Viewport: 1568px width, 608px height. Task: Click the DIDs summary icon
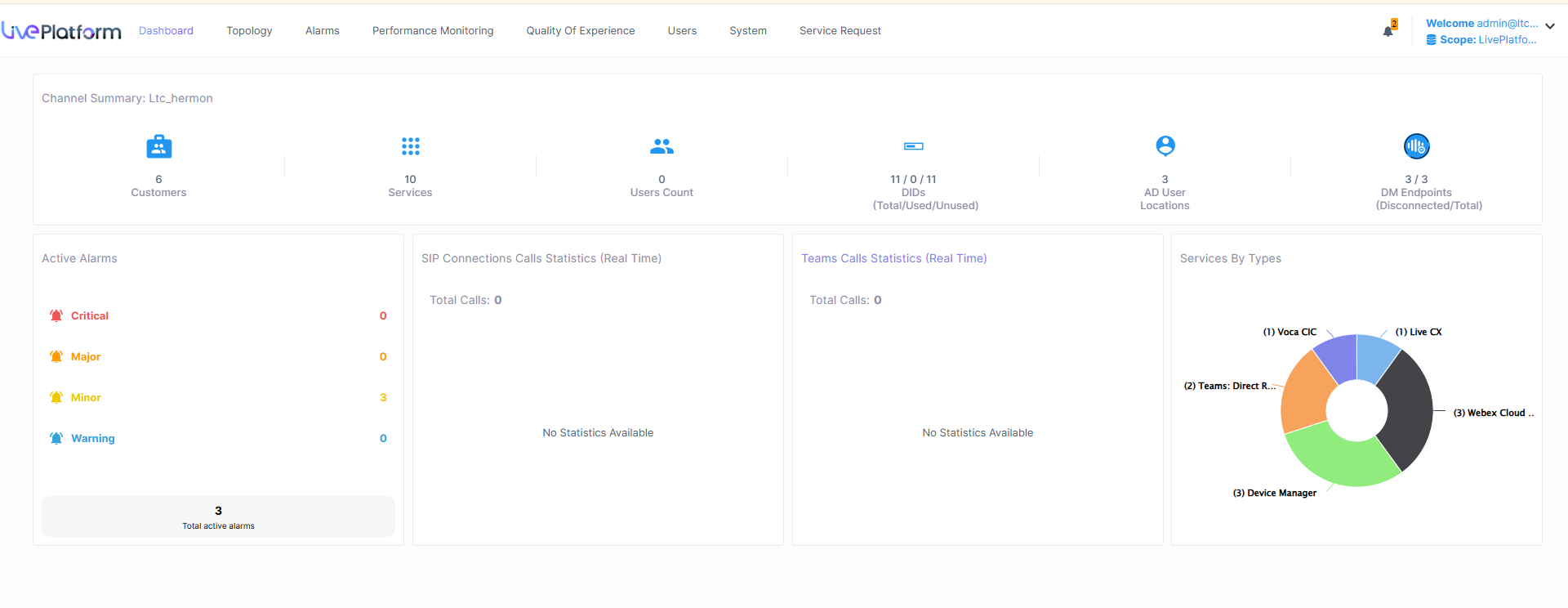coord(913,146)
